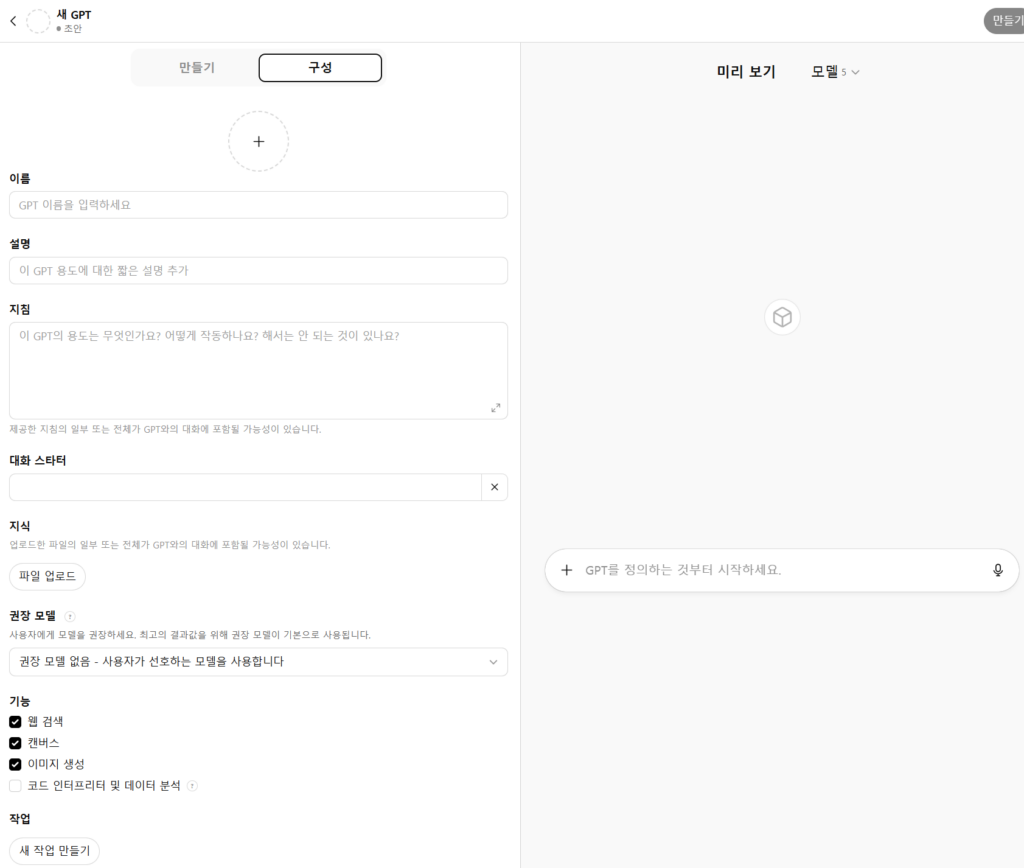
Task: Click the plus icon to upload GPT image
Action: (258, 141)
